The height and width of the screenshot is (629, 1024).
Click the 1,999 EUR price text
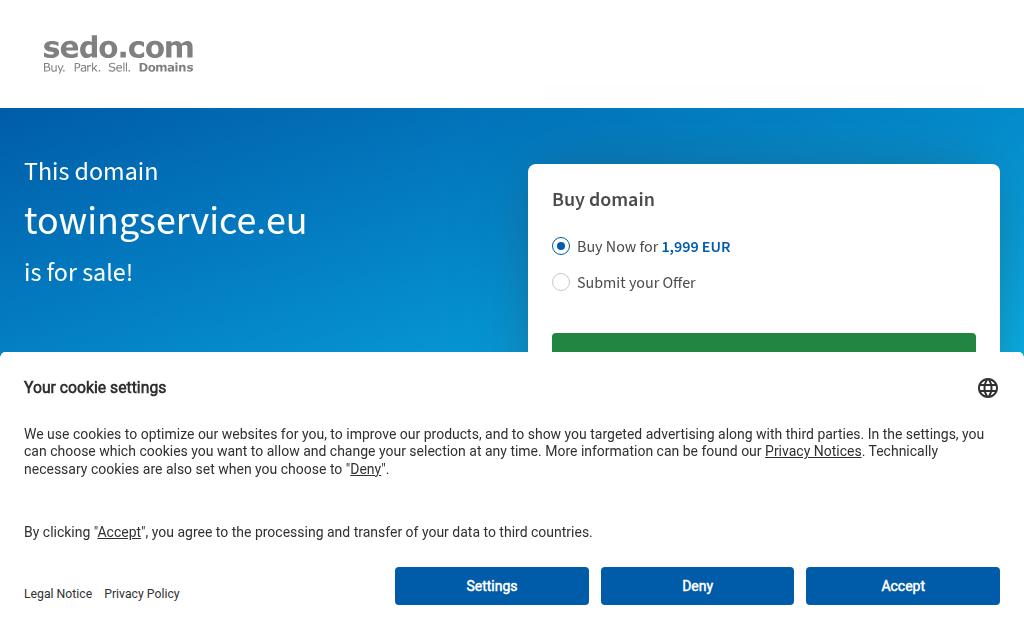[x=696, y=247]
